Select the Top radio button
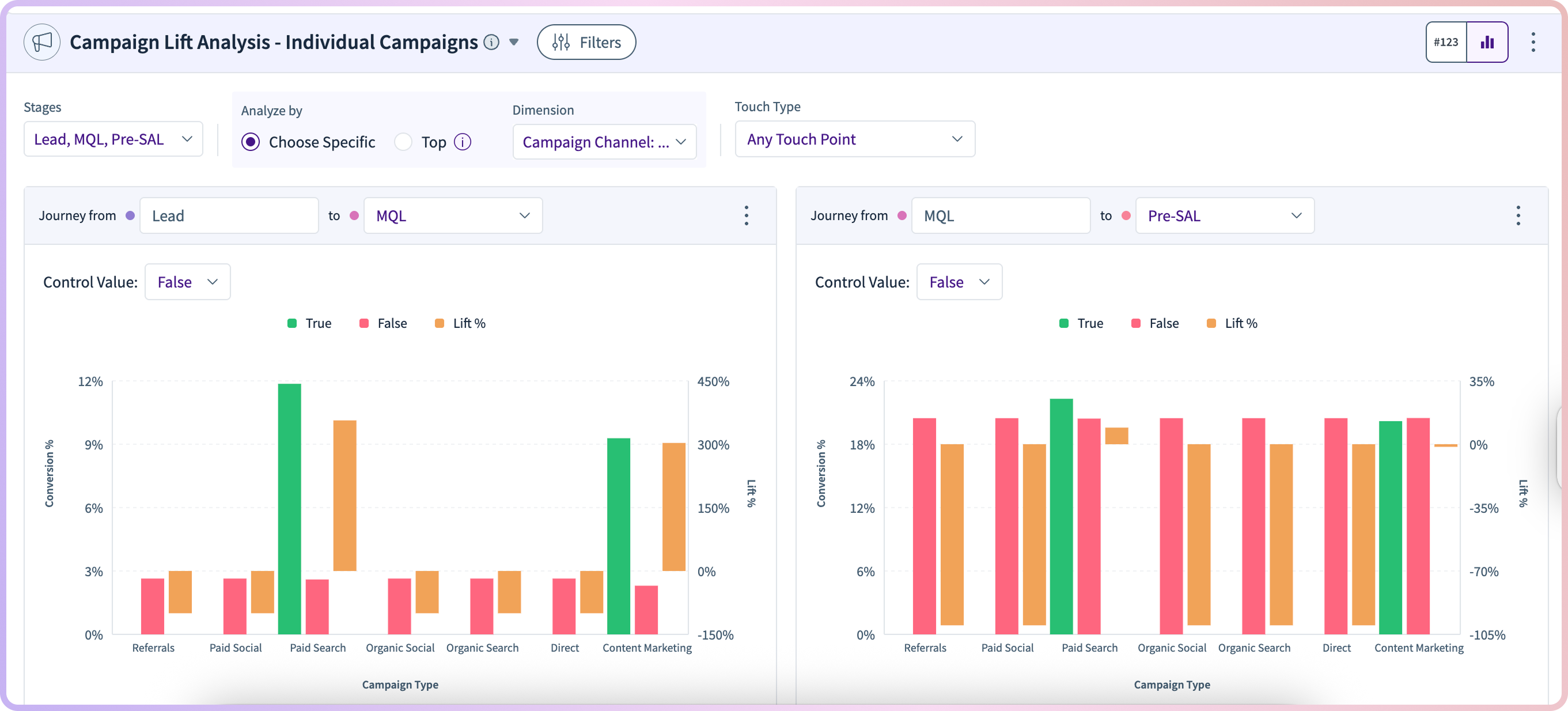Screen dimensions: 1568x711 click(x=403, y=142)
